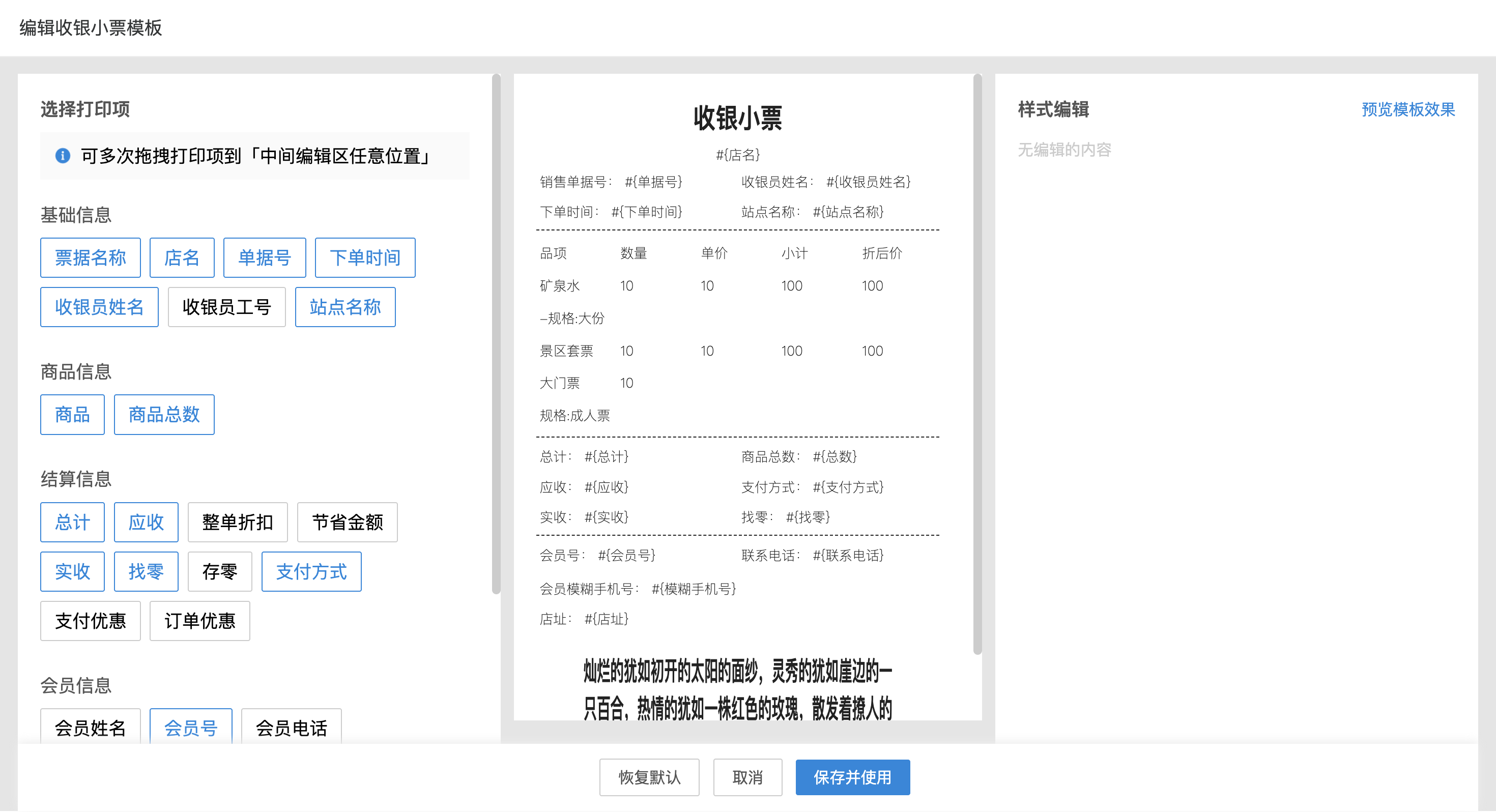Viewport: 1496px width, 812px height.
Task: Add the 存零 print item
Action: [x=219, y=571]
